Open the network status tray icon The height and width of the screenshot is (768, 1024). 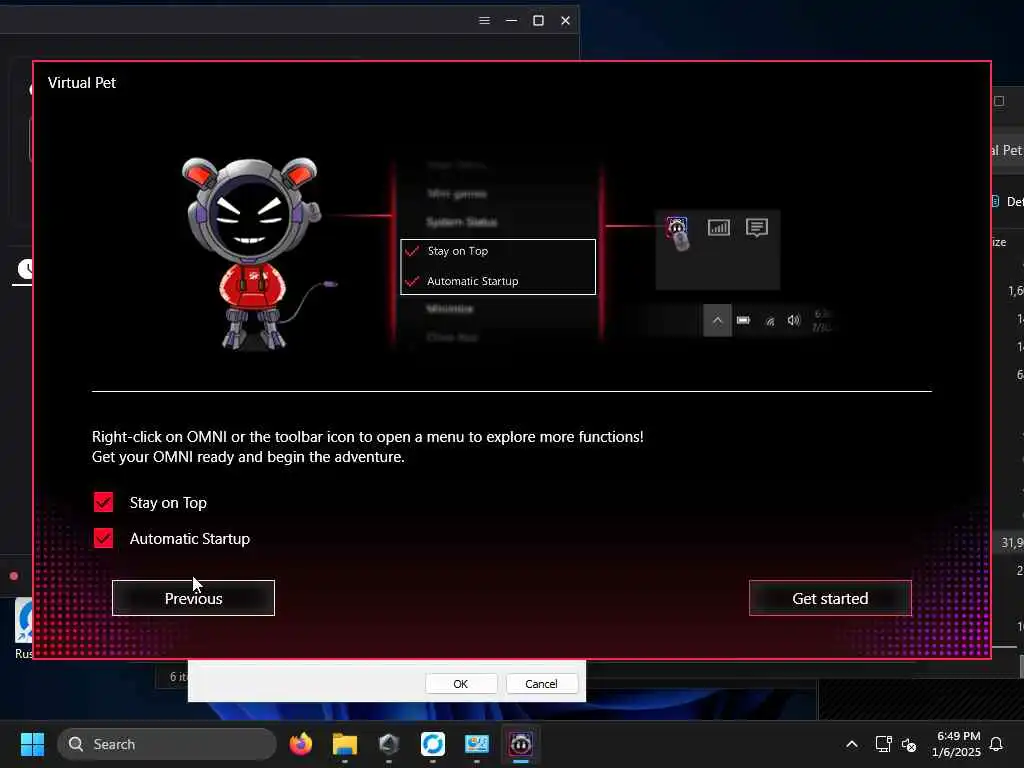pyautogui.click(x=884, y=744)
